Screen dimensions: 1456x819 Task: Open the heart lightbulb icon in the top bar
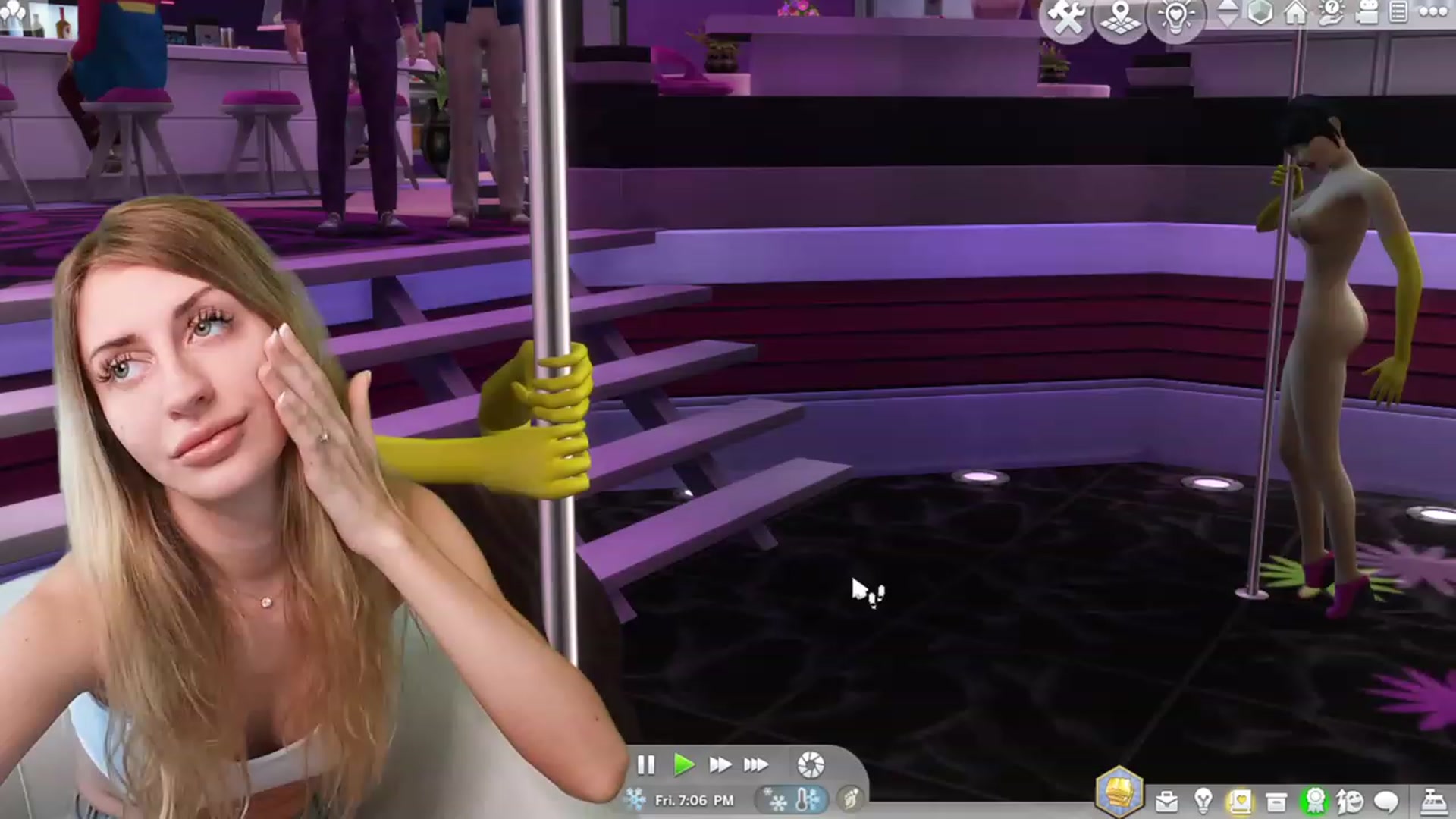point(1175,17)
